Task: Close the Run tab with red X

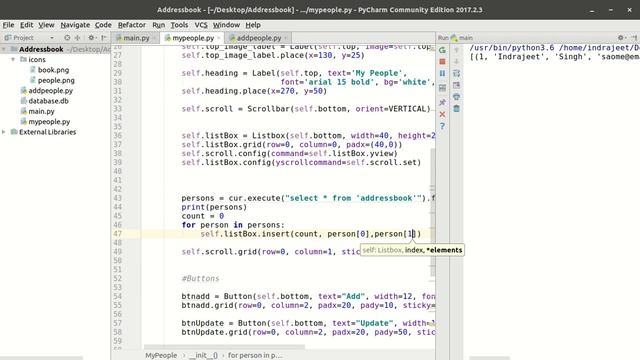Action: click(x=442, y=114)
